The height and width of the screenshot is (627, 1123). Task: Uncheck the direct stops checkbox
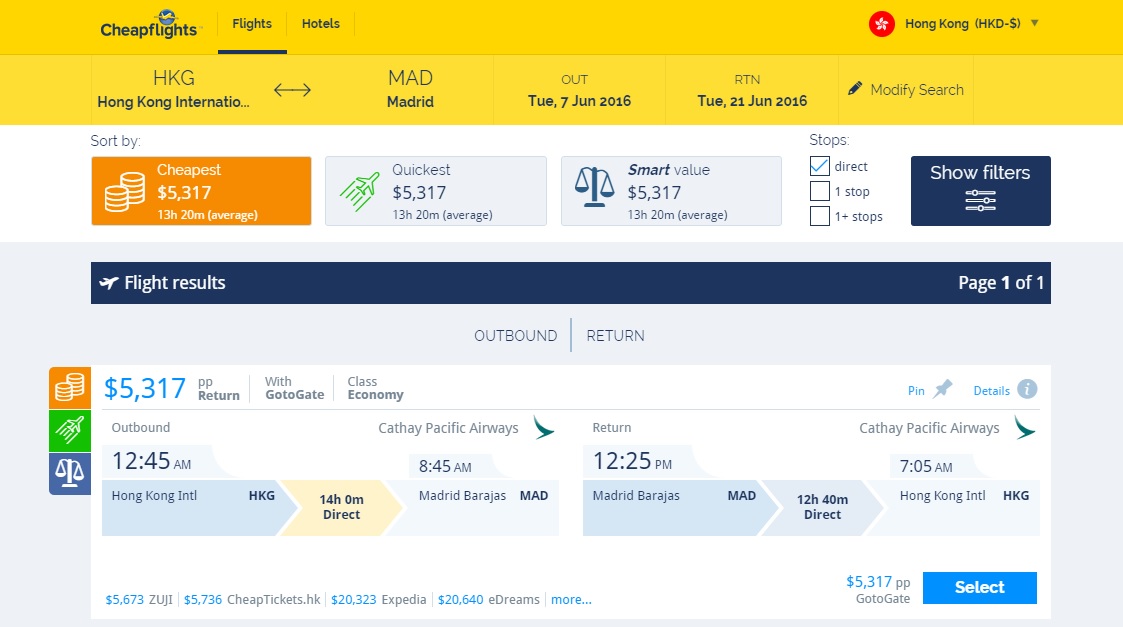click(x=820, y=166)
